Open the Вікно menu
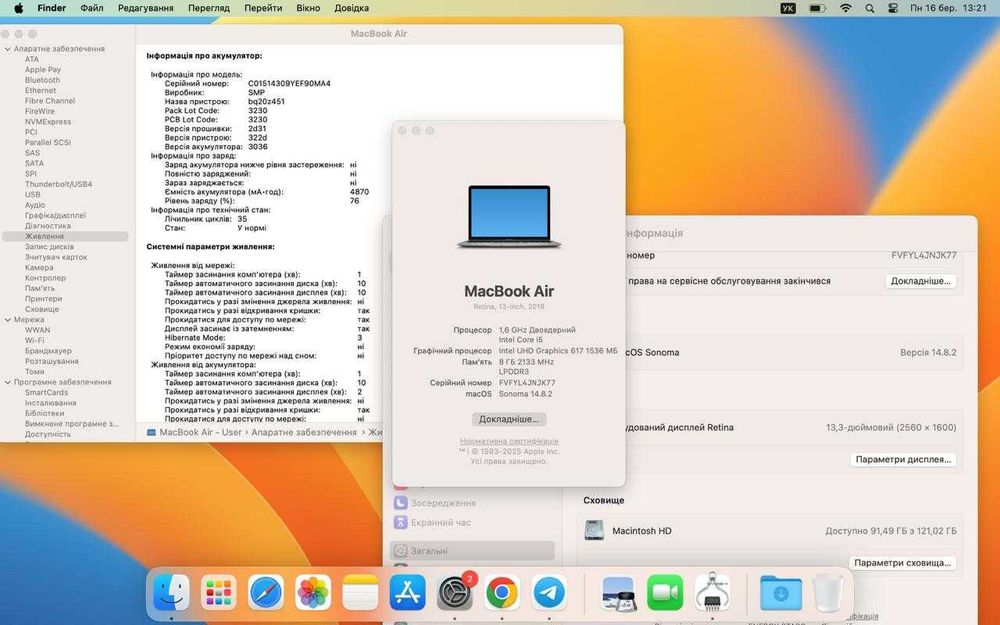This screenshot has height=625, width=1000. [308, 8]
